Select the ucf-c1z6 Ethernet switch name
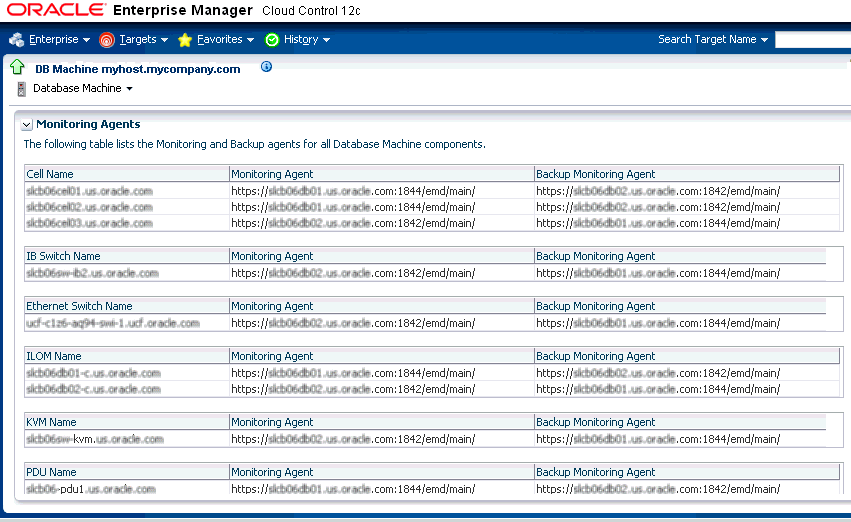Image resolution: width=851 pixels, height=522 pixels. 113,323
